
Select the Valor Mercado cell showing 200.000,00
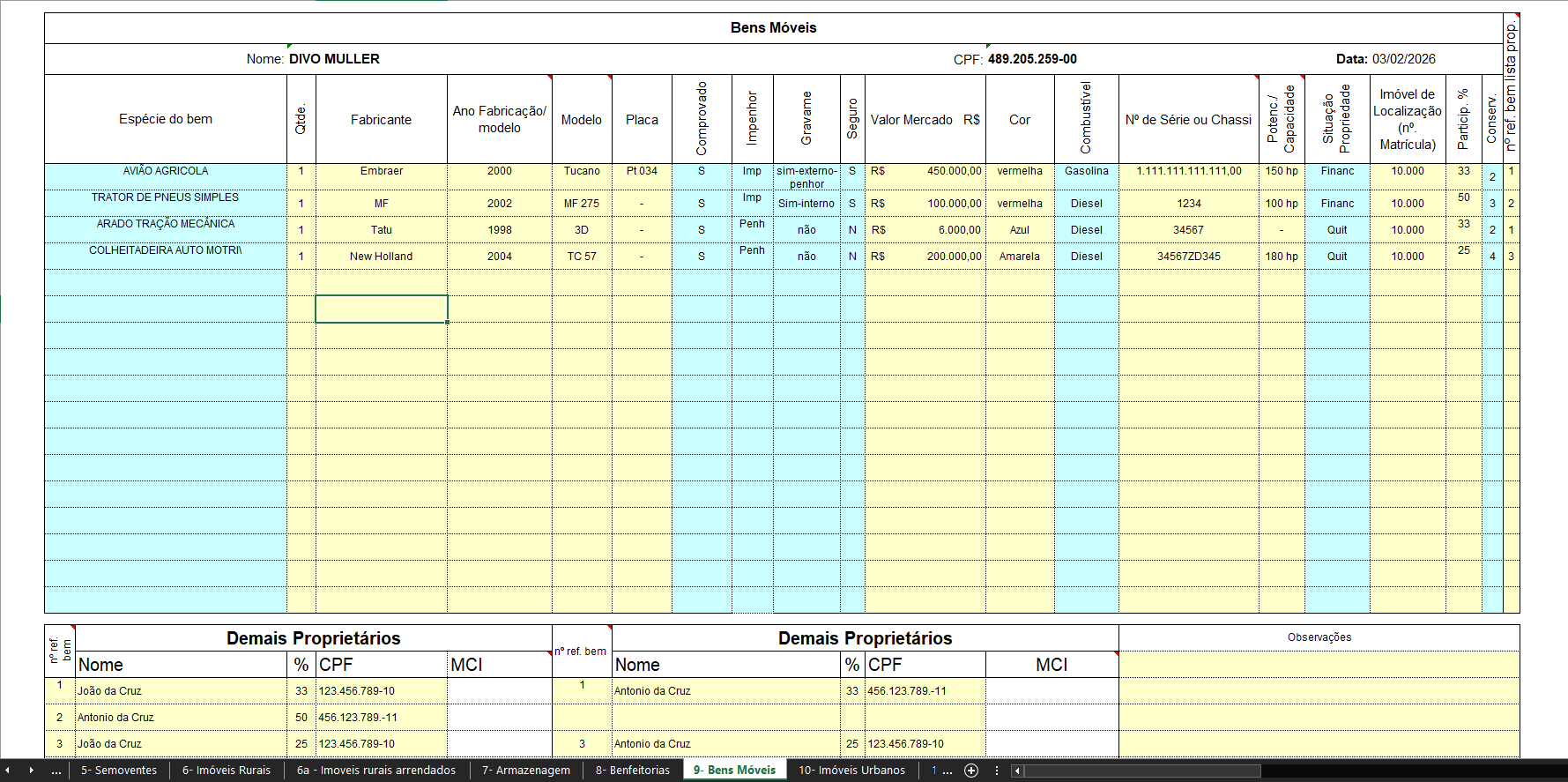(x=925, y=257)
